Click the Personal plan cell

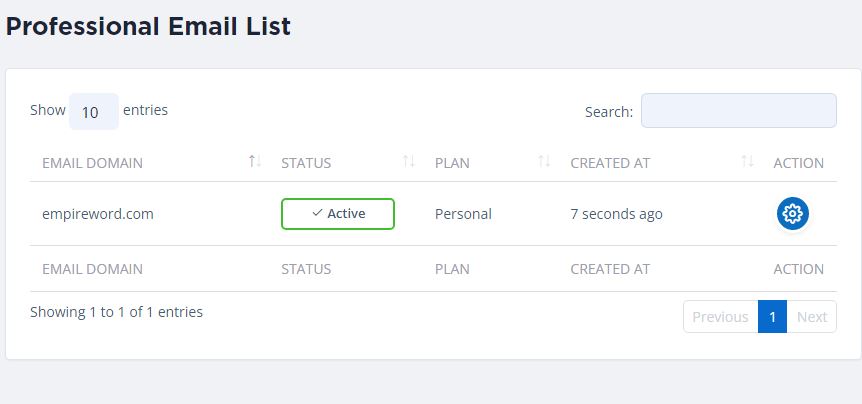click(463, 214)
